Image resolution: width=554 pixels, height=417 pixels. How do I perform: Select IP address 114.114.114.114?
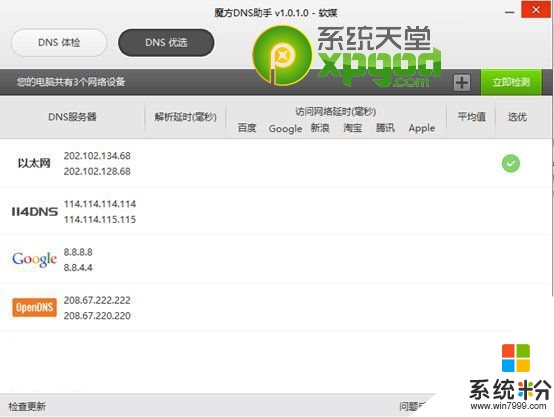pos(100,204)
